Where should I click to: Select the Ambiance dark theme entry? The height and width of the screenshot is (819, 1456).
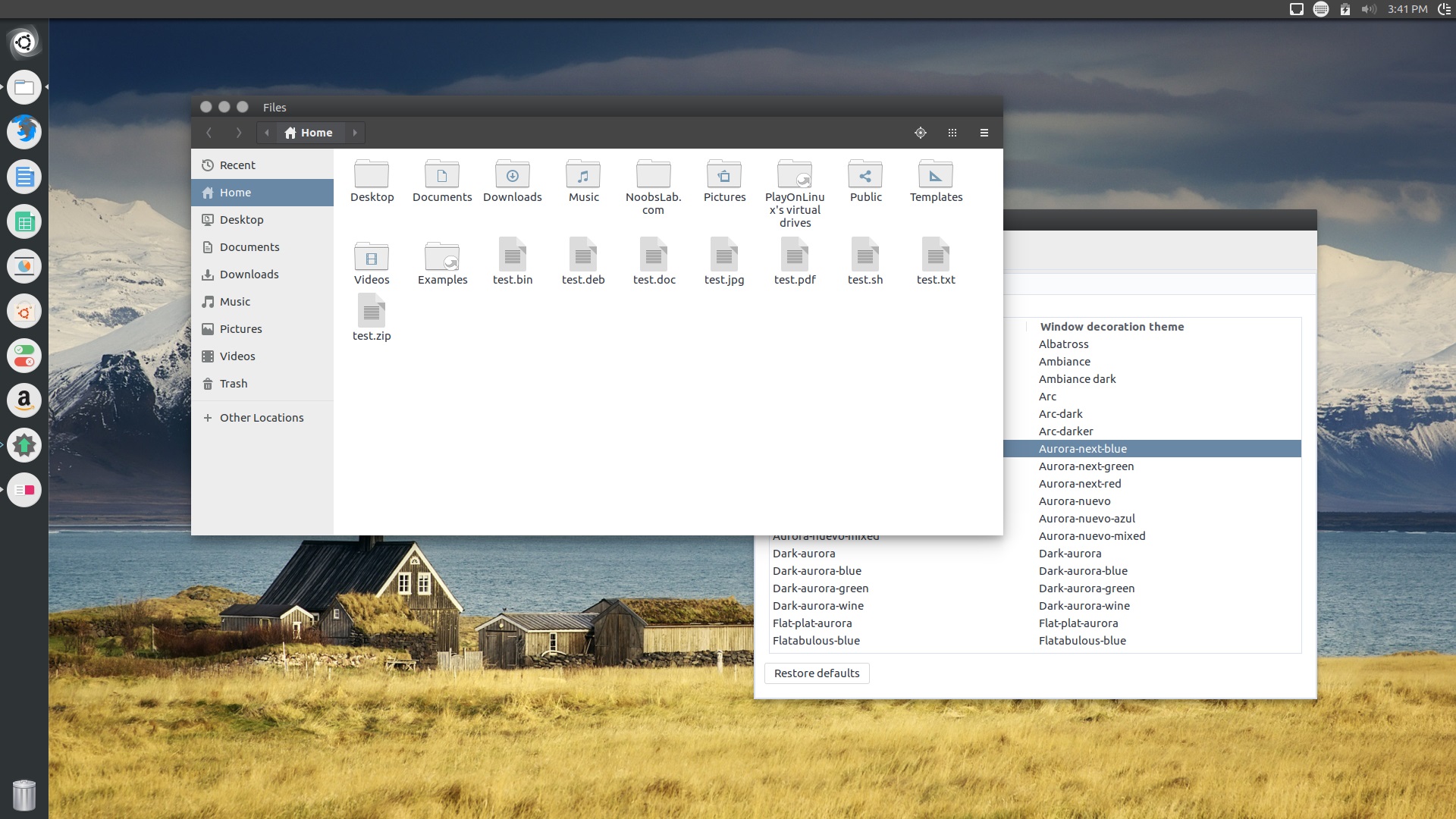1077,378
